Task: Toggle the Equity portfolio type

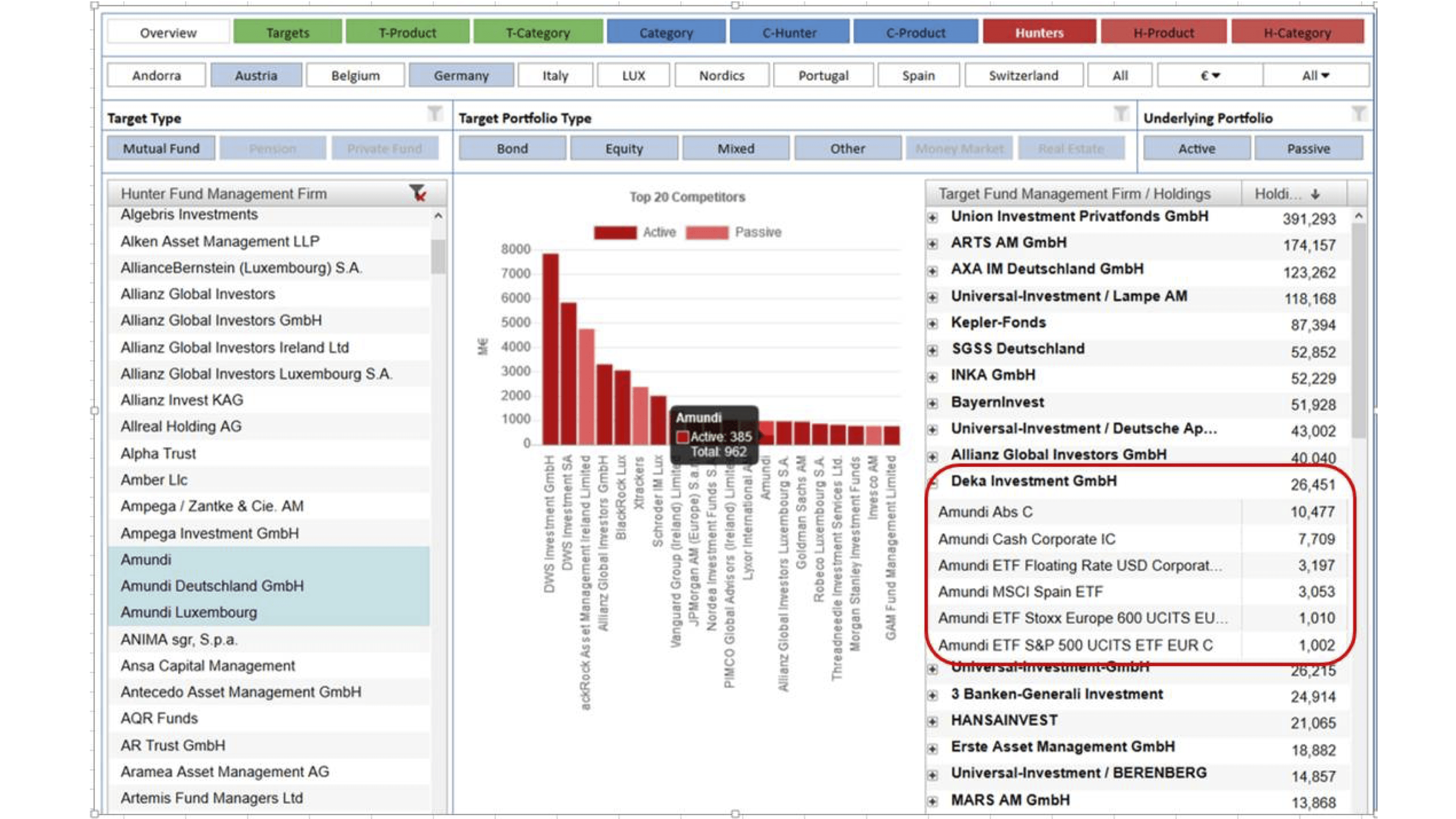Action: point(624,148)
